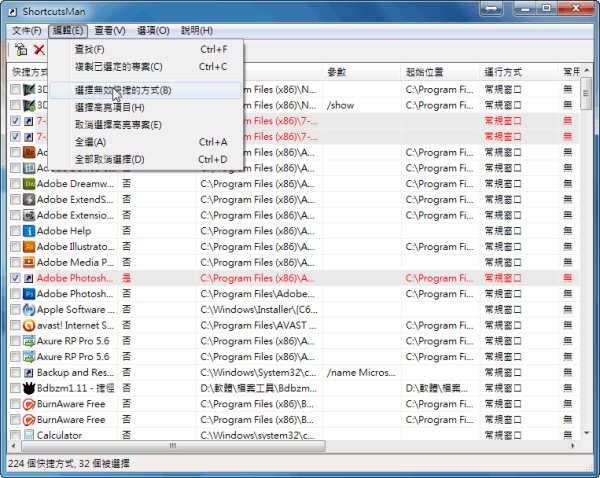Click the Adobe ExtendScript shortcut icon
Image resolution: width=600 pixels, height=478 pixels.
pos(29,200)
